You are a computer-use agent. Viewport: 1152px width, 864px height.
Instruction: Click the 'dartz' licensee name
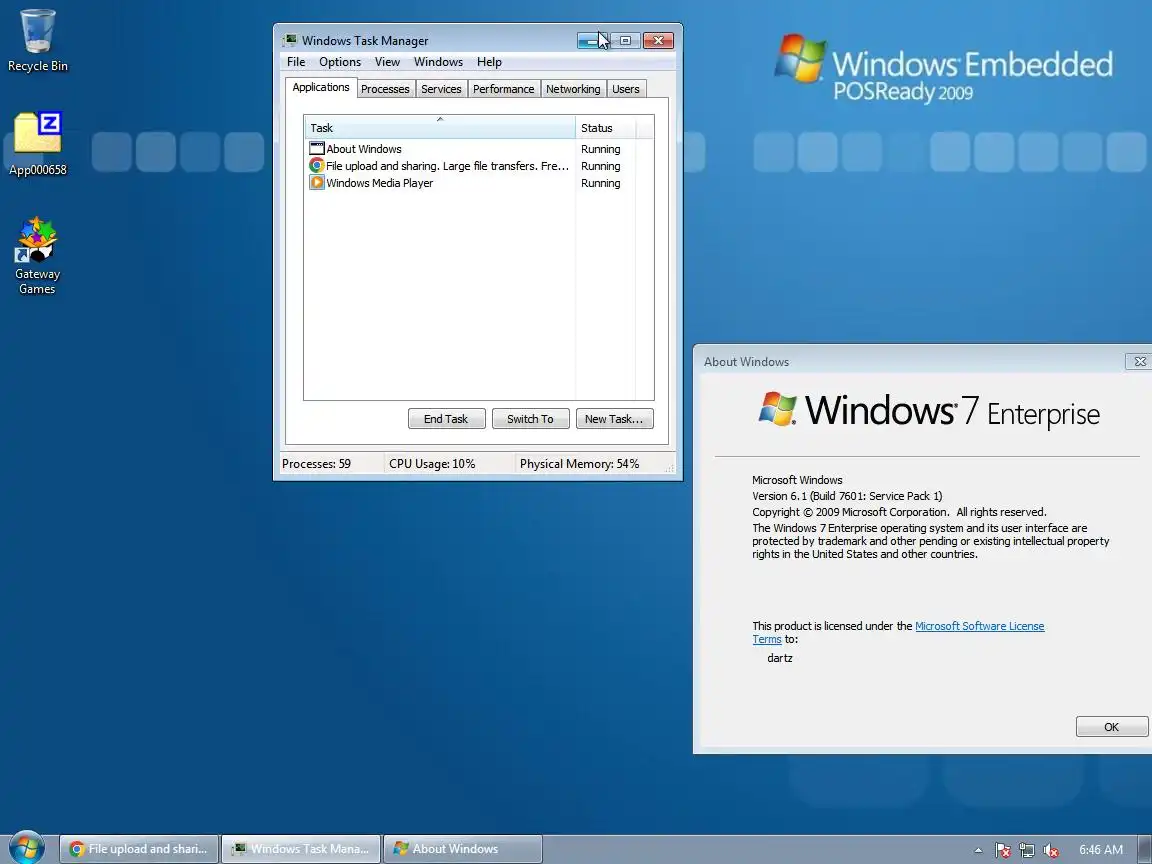(780, 658)
